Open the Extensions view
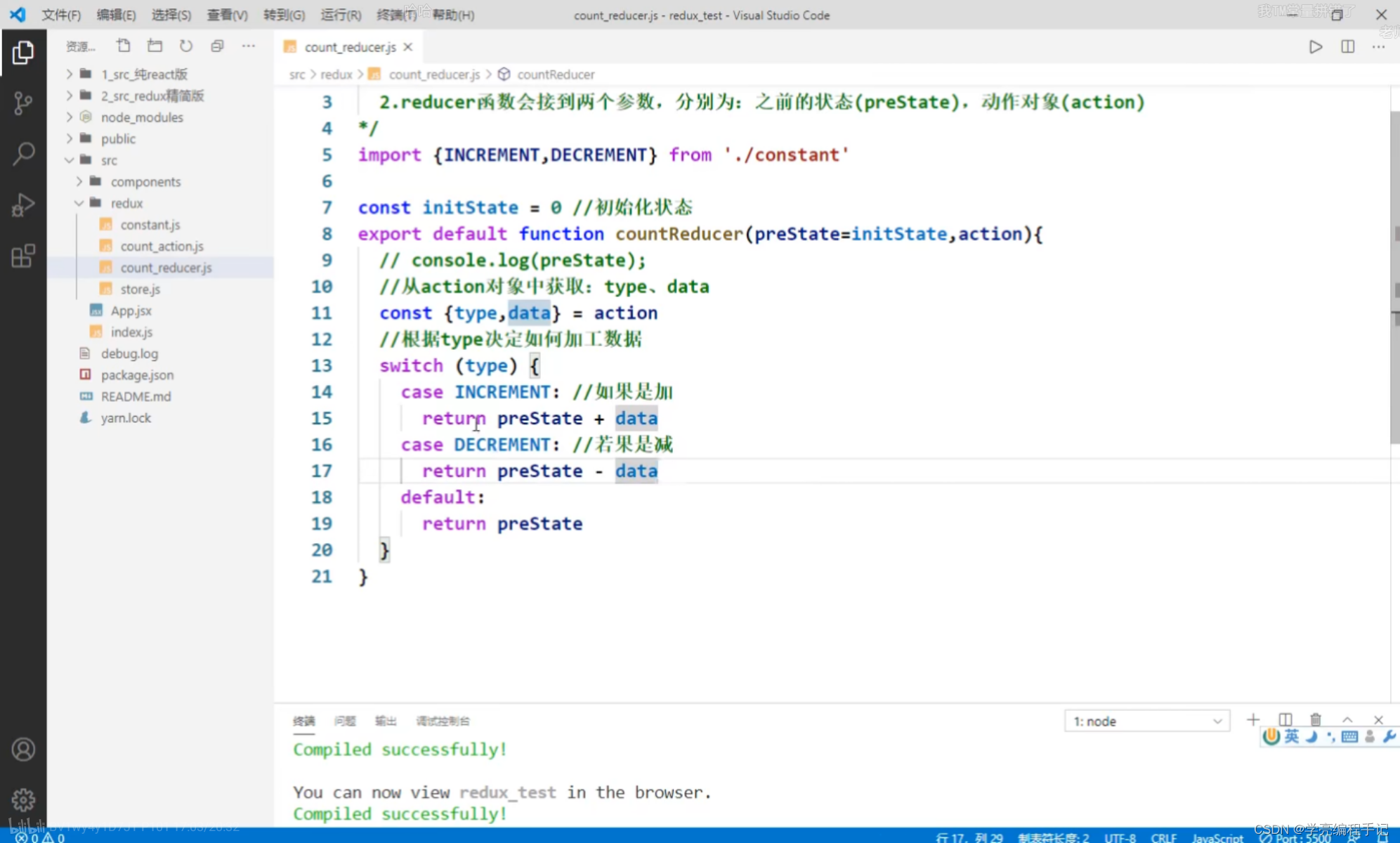Viewport: 1400px width, 843px height. pyautogui.click(x=23, y=256)
